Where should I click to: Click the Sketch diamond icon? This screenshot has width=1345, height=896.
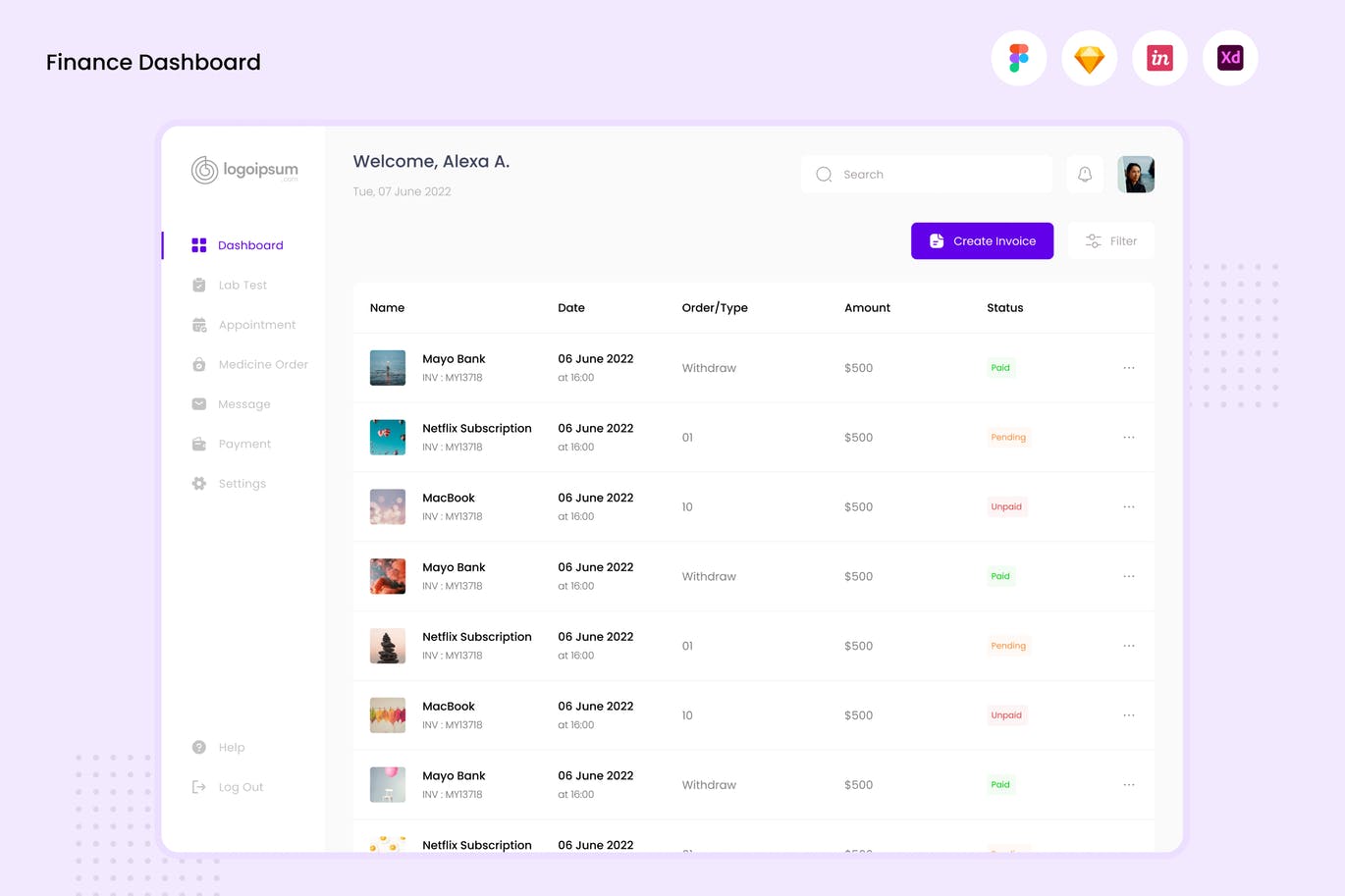coord(1090,58)
